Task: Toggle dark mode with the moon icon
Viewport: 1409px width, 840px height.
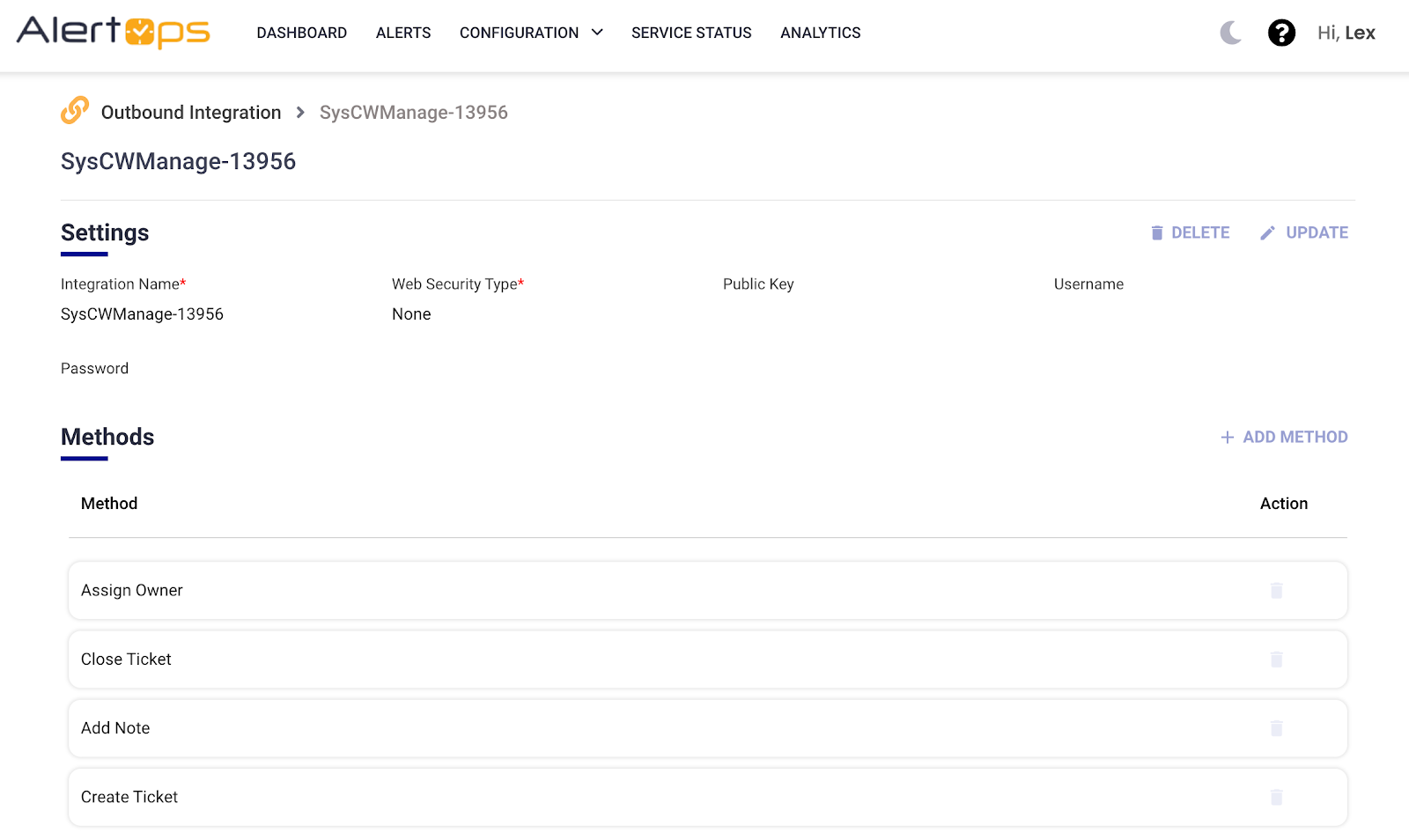Action: [1230, 33]
